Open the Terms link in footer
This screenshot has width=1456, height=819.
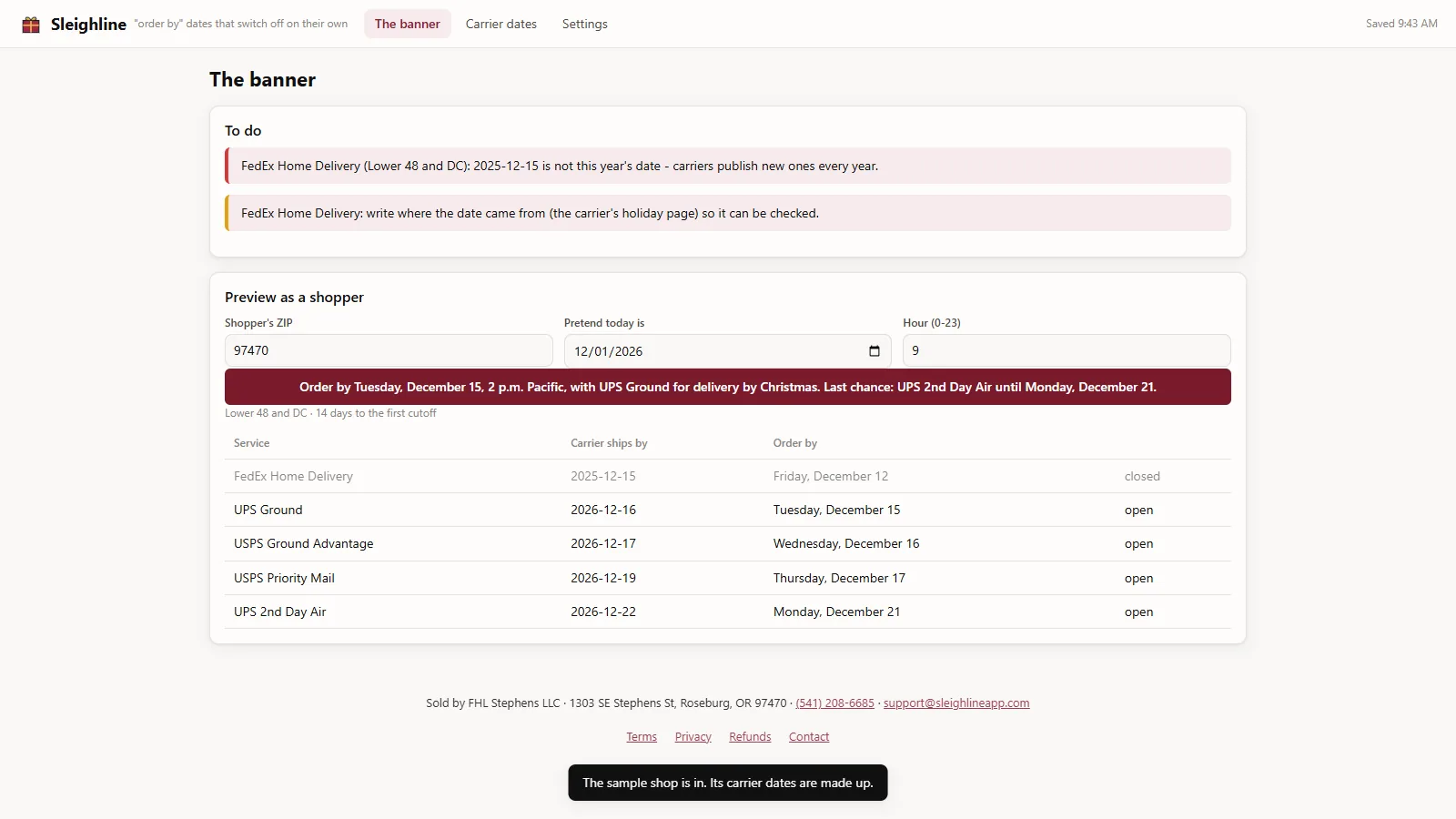642,737
